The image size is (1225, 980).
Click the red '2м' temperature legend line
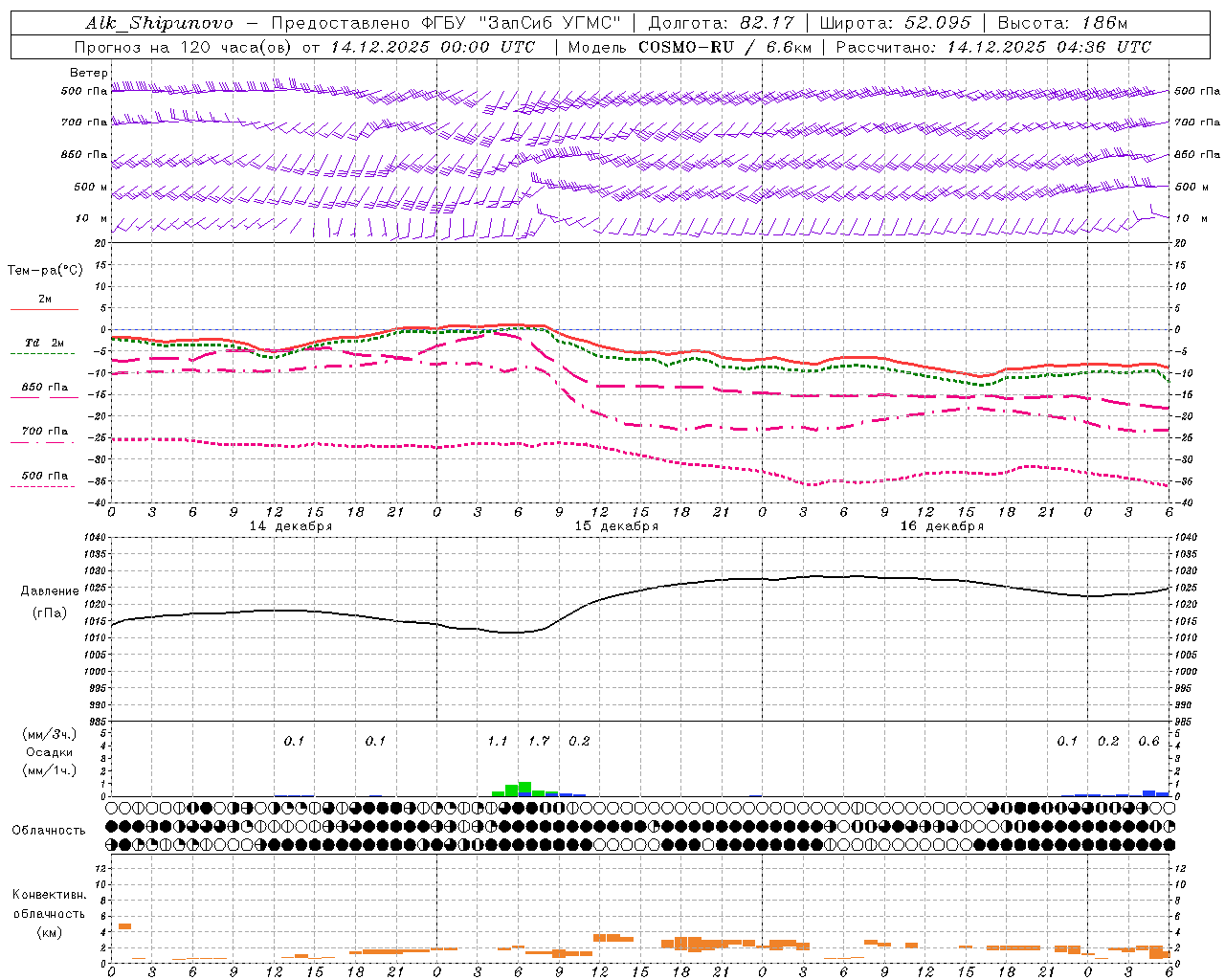(44, 310)
